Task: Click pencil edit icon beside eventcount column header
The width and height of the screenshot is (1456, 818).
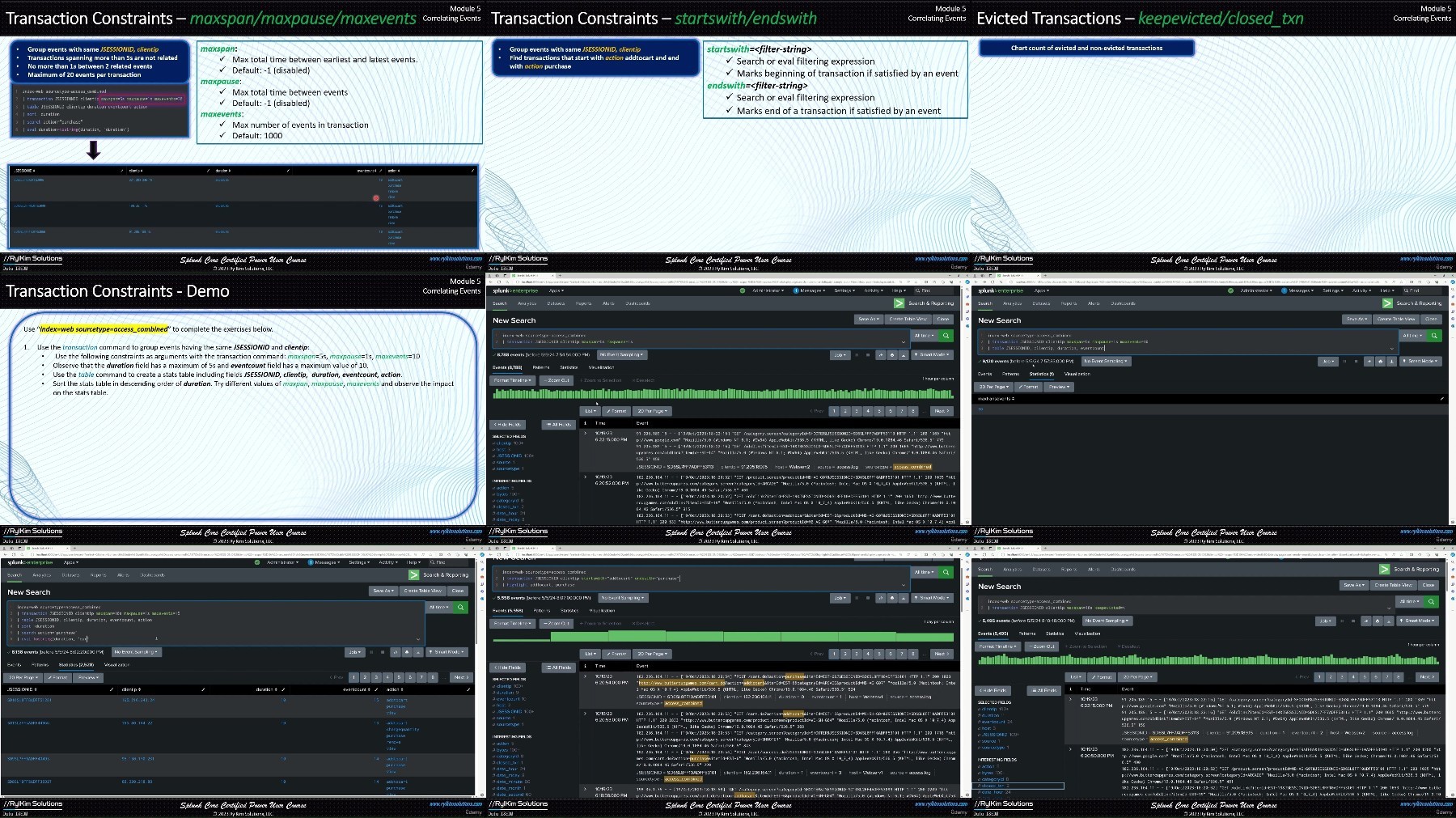Action: coord(378,689)
